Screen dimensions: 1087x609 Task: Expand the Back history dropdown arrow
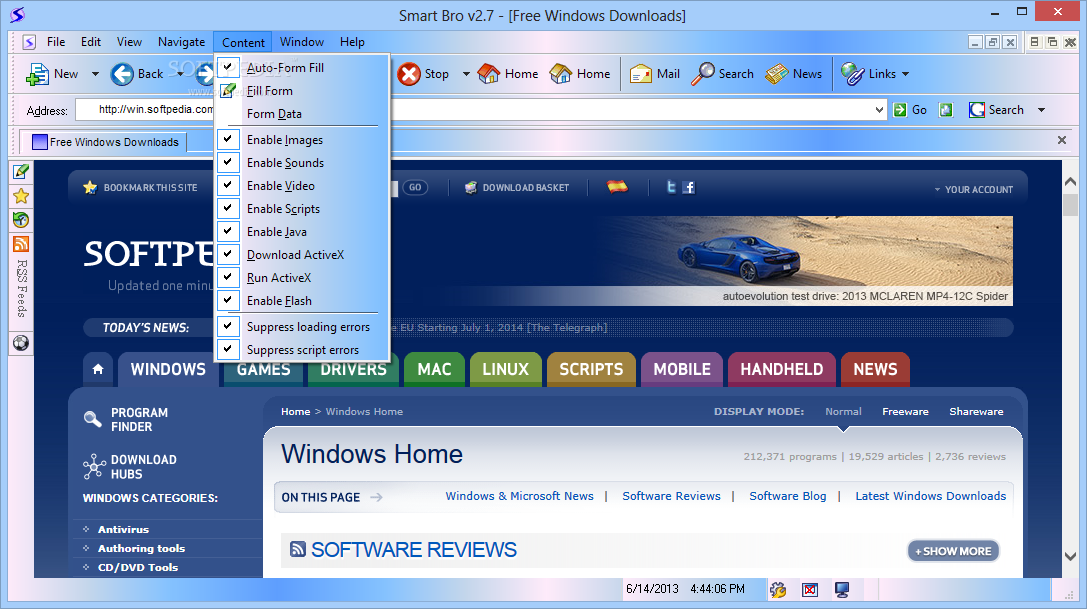tap(180, 74)
